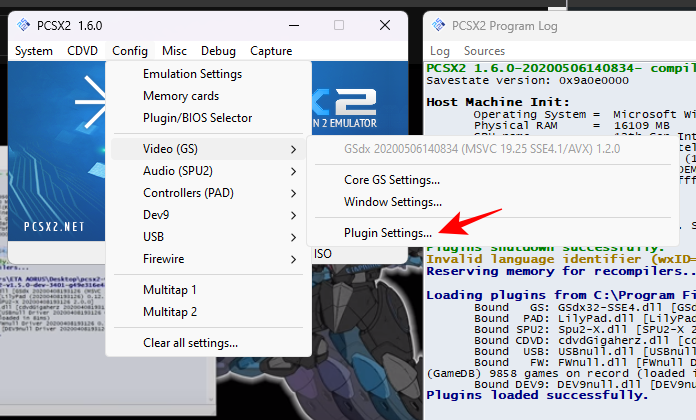696x420 pixels.
Task: Close the PCSX2 1.6.0 window
Action: pos(385,25)
